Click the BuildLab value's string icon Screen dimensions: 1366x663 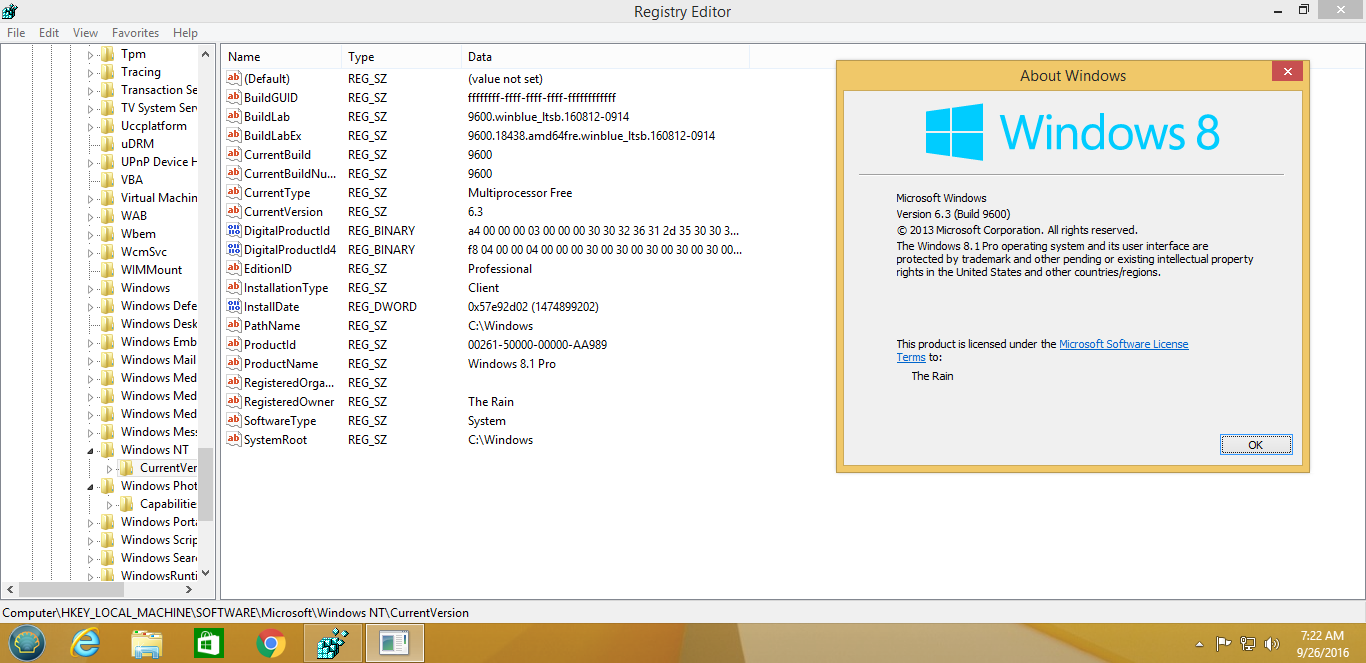234,117
